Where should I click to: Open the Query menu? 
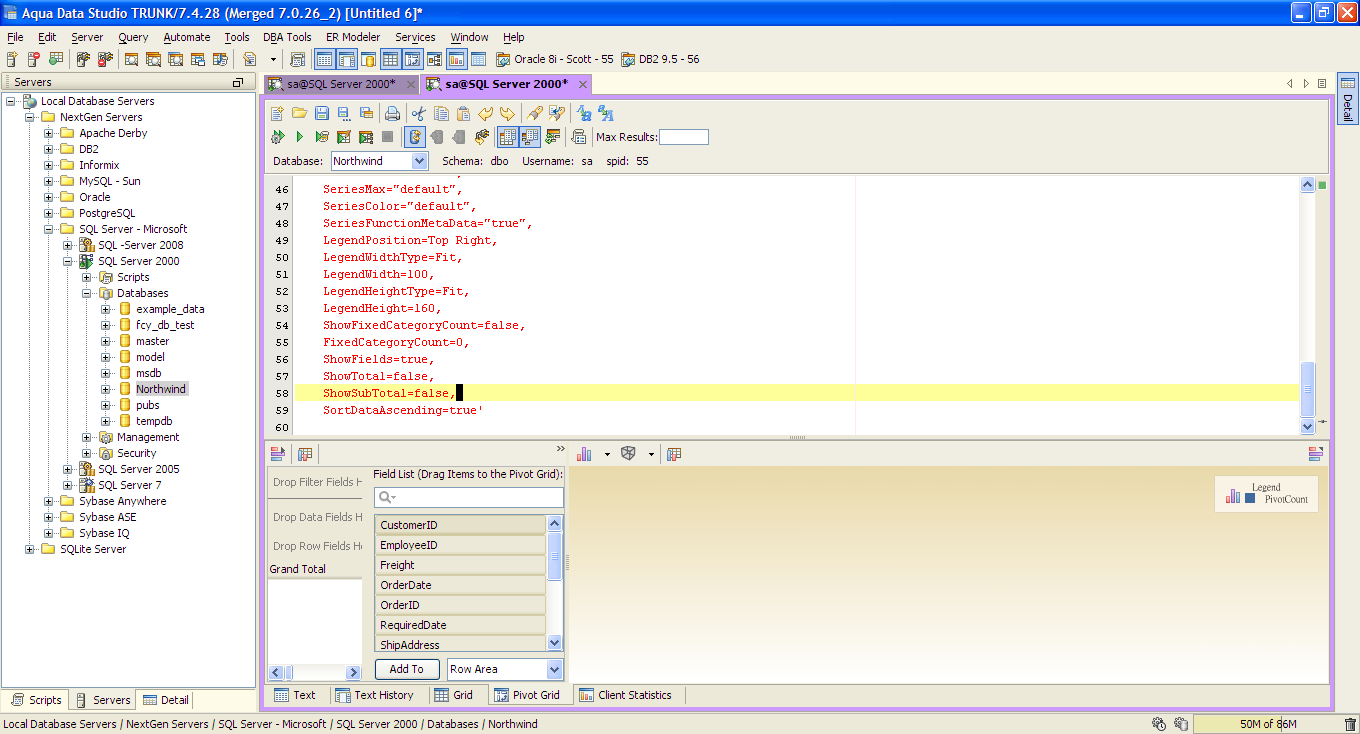click(x=133, y=37)
